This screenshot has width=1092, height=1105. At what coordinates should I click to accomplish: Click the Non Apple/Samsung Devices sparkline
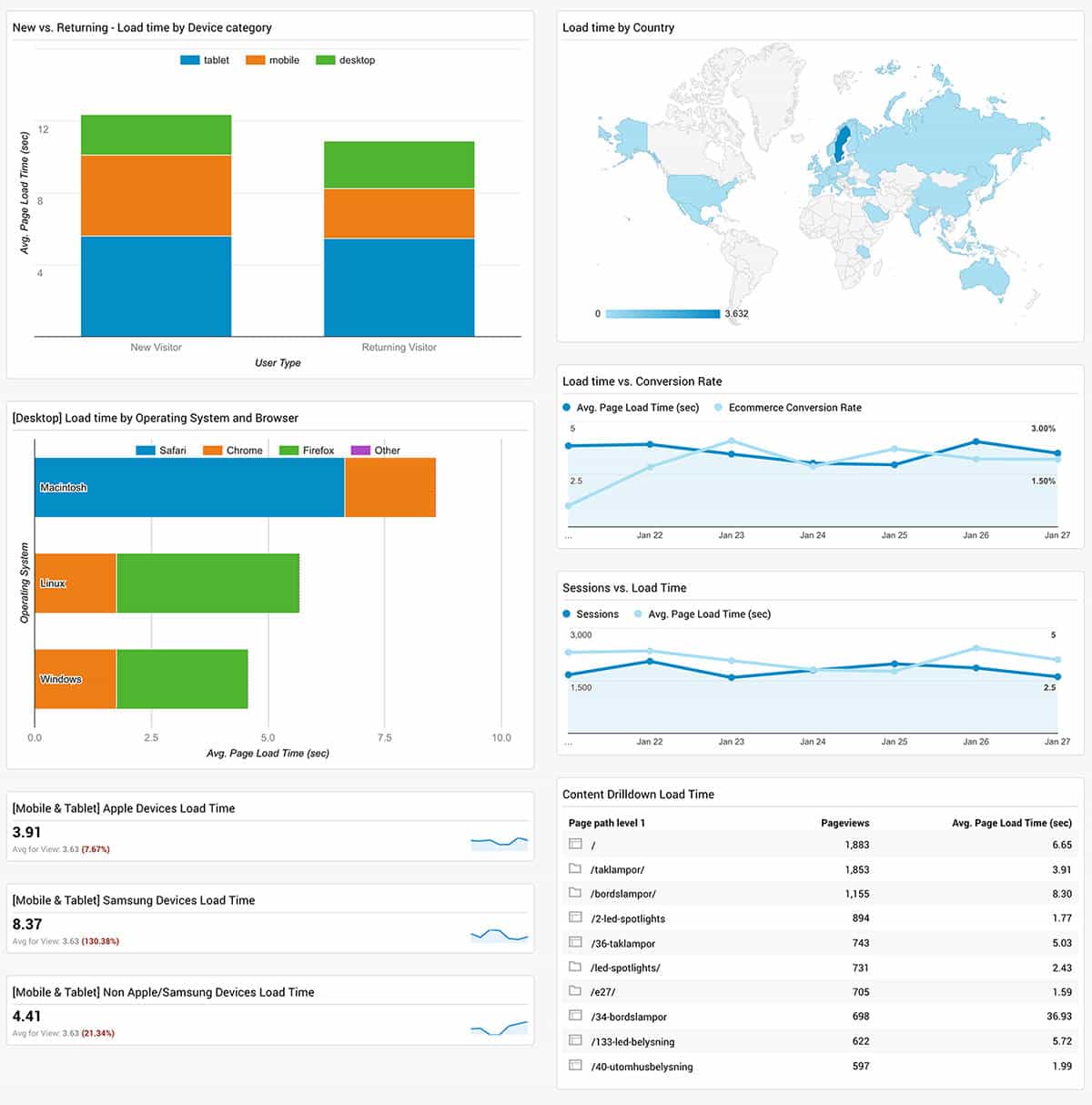tap(500, 1028)
